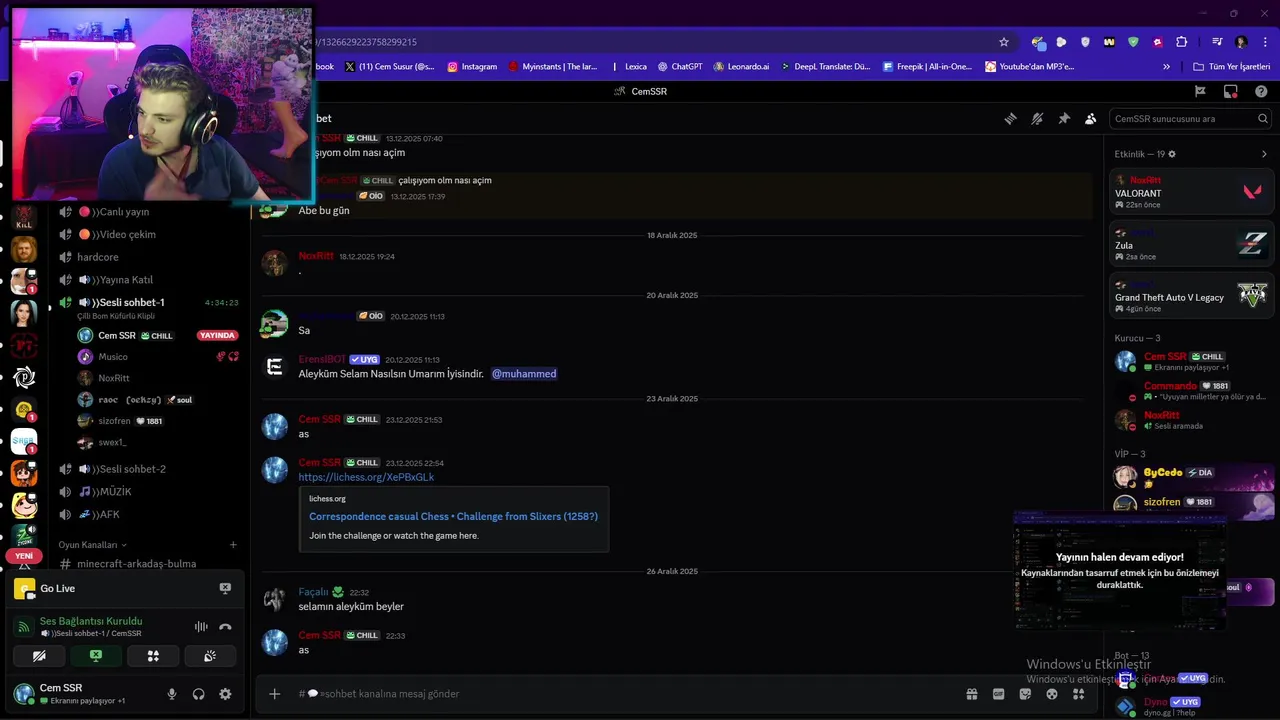Open the DeepL Translate bookmark
The image size is (1280, 720).
pyautogui.click(x=826, y=67)
